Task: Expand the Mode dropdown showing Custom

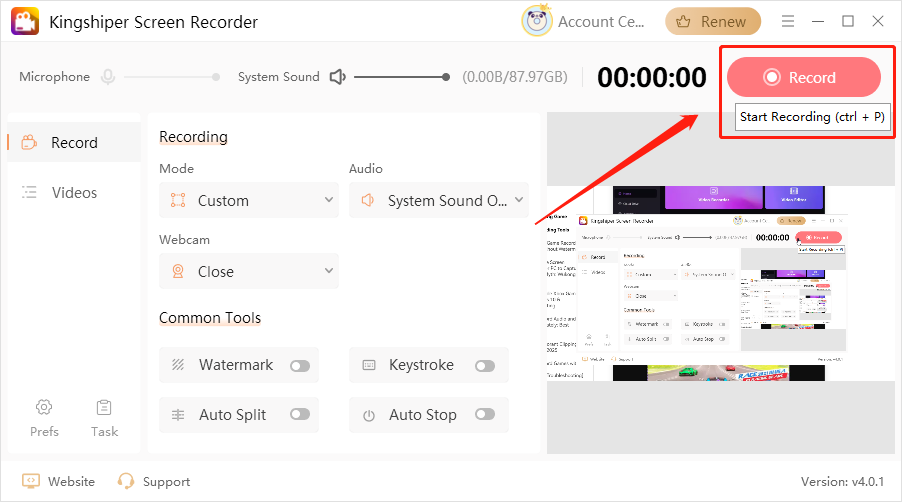Action: [x=249, y=200]
